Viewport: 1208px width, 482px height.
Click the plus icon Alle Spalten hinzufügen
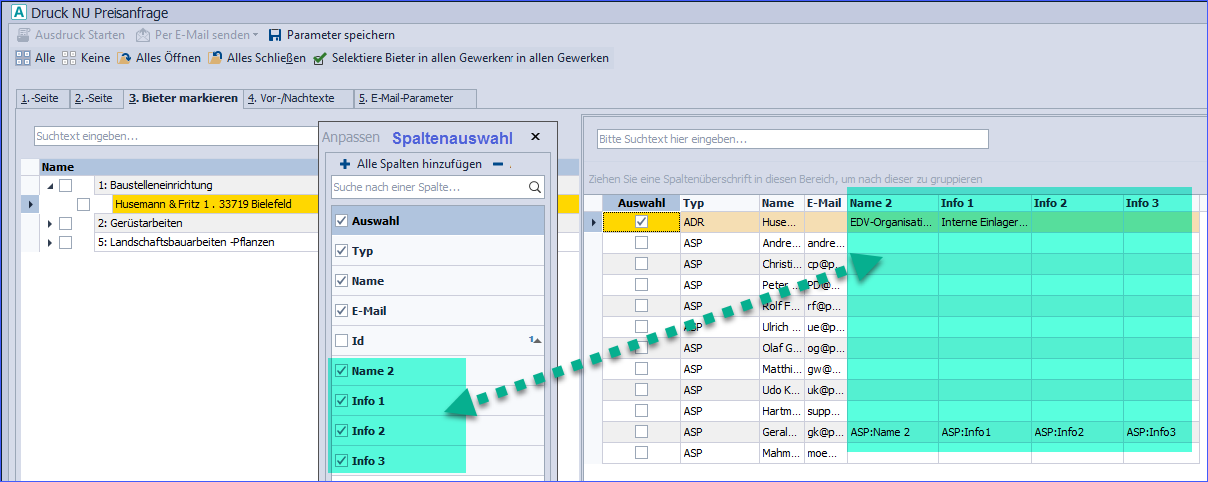(345, 164)
